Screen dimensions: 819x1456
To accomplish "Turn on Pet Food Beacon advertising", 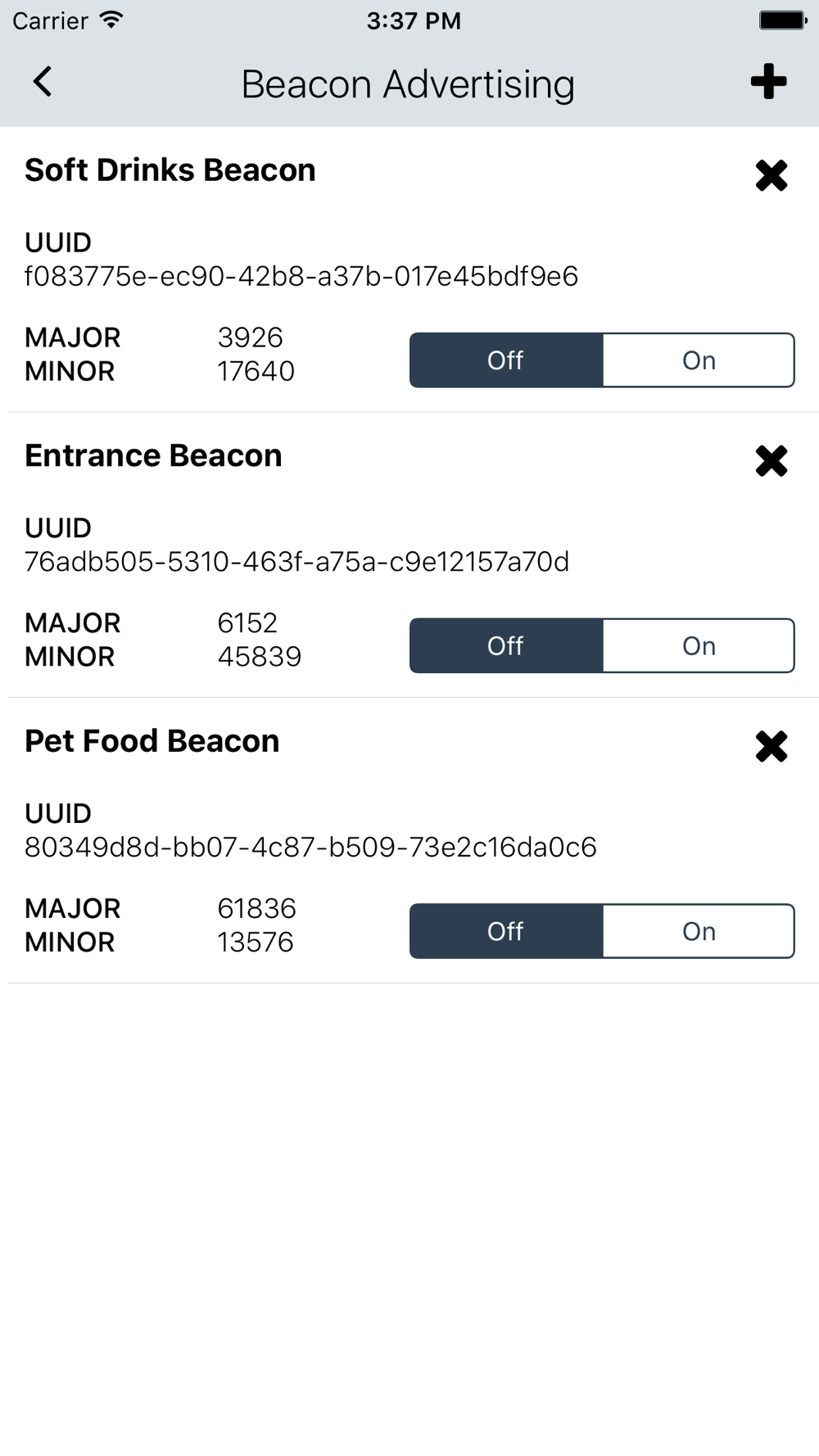I will pos(699,931).
